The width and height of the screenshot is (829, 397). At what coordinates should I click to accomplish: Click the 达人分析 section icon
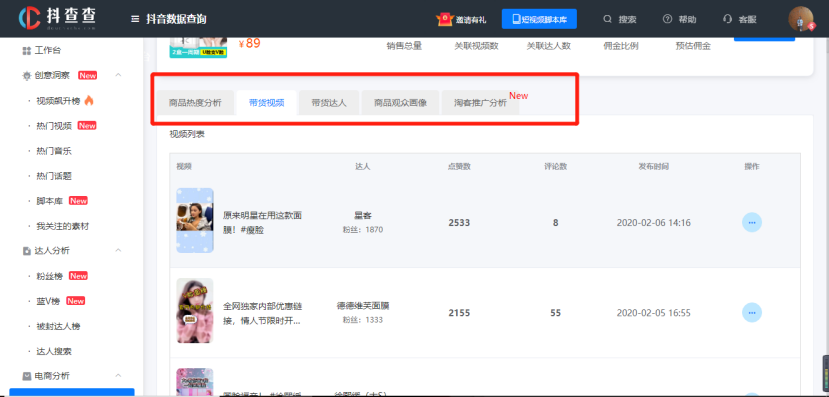pyautogui.click(x=26, y=251)
